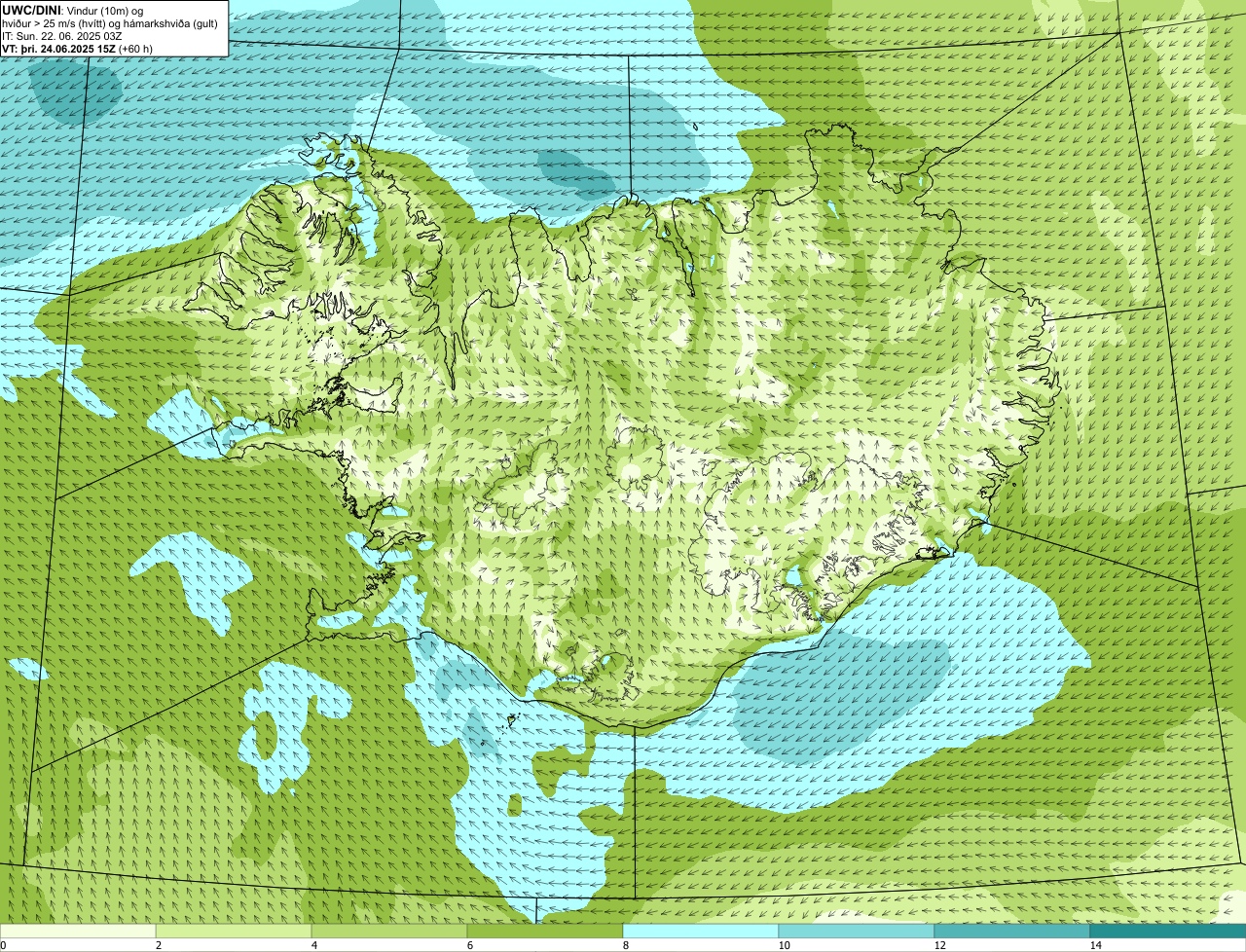Click the scale label '14'
The width and height of the screenshot is (1246, 952).
pyautogui.click(x=1095, y=945)
